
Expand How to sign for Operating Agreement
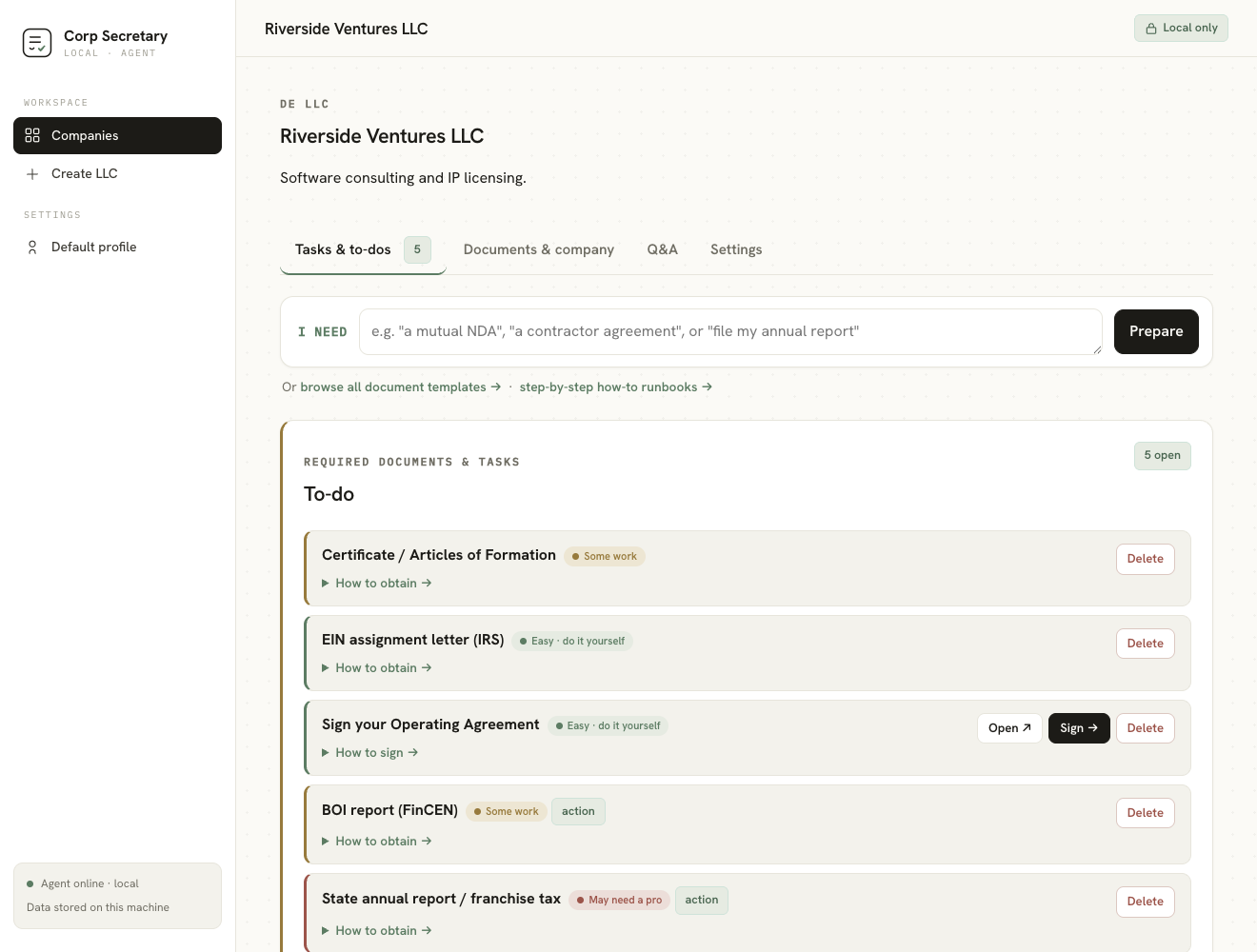(370, 753)
